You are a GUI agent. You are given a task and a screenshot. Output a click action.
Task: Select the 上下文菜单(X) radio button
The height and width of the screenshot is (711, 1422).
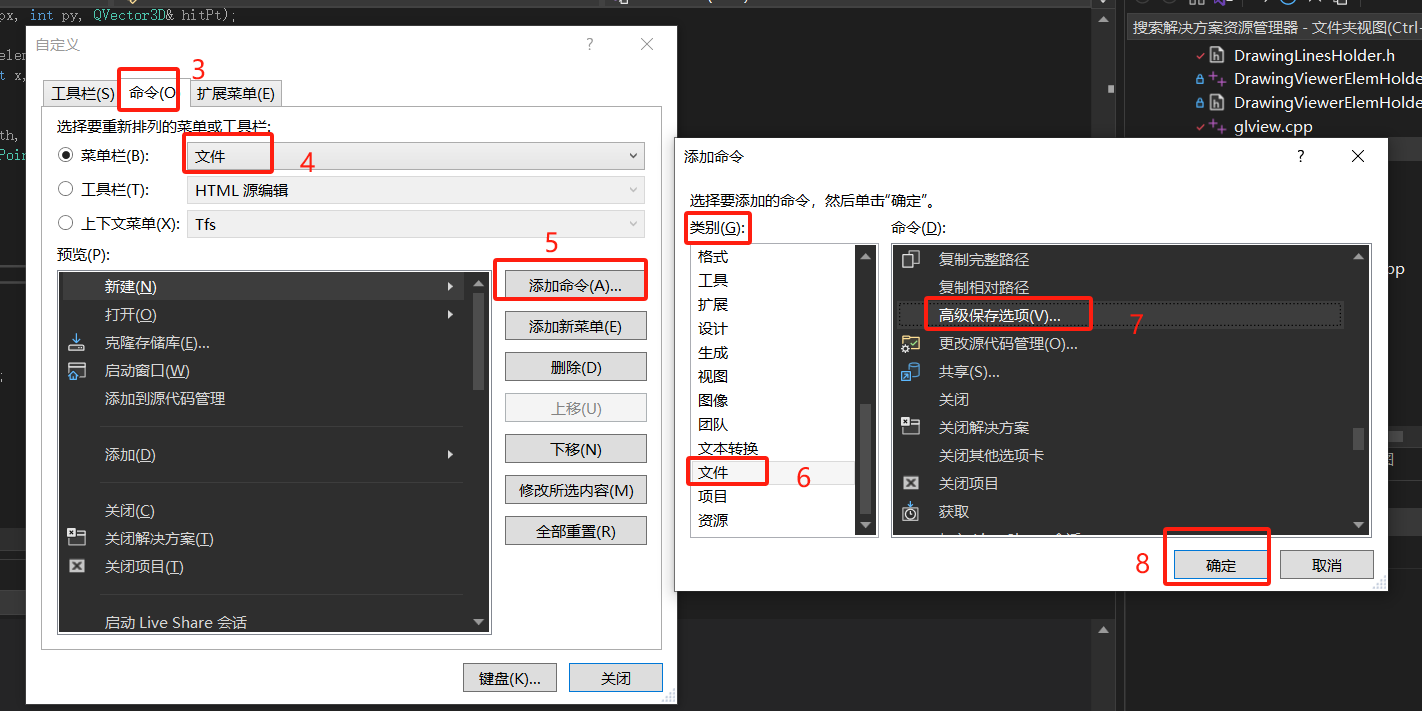(x=66, y=223)
